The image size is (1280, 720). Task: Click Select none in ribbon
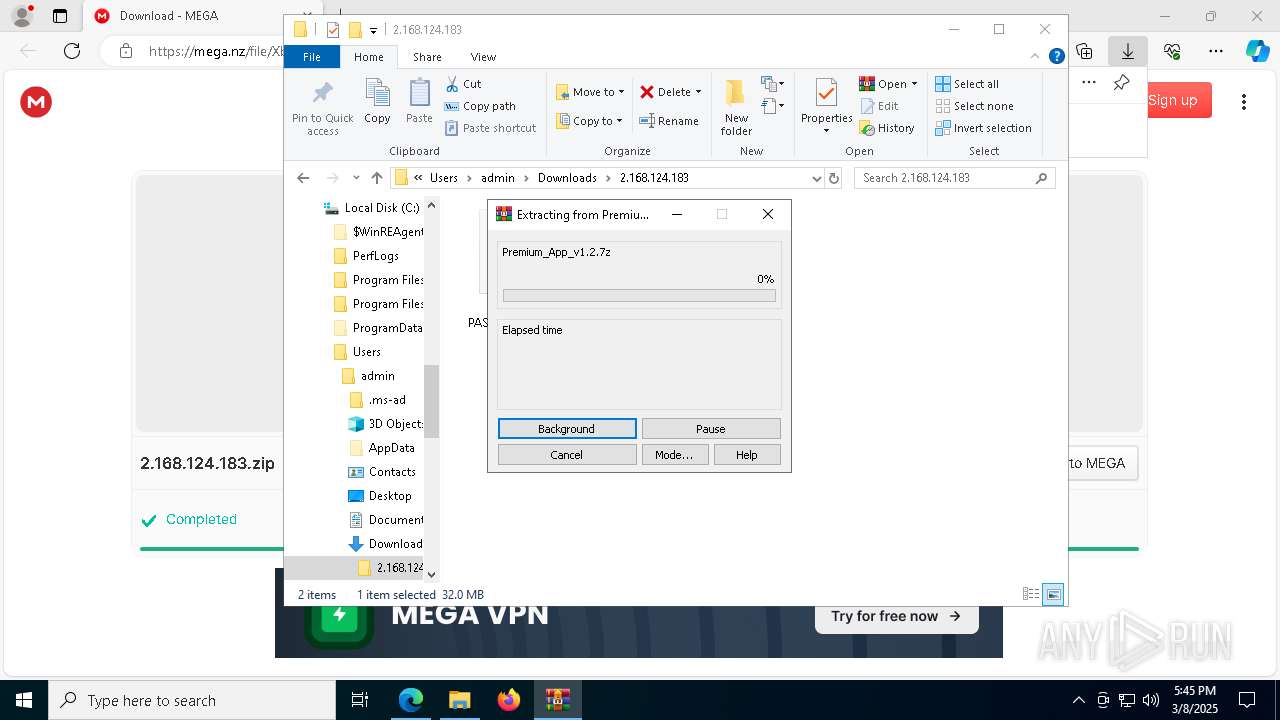[x=974, y=106]
